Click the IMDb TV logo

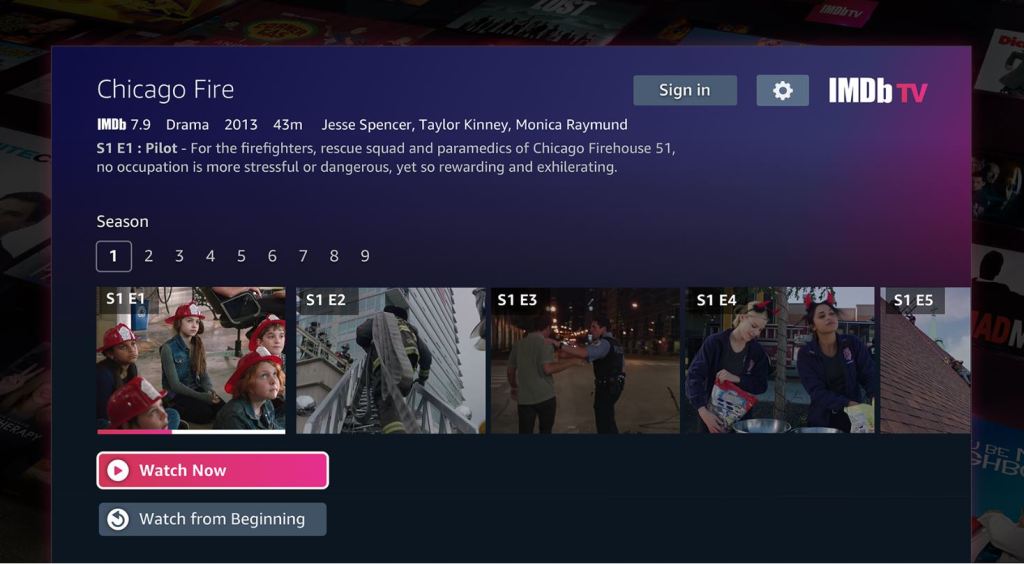click(878, 91)
